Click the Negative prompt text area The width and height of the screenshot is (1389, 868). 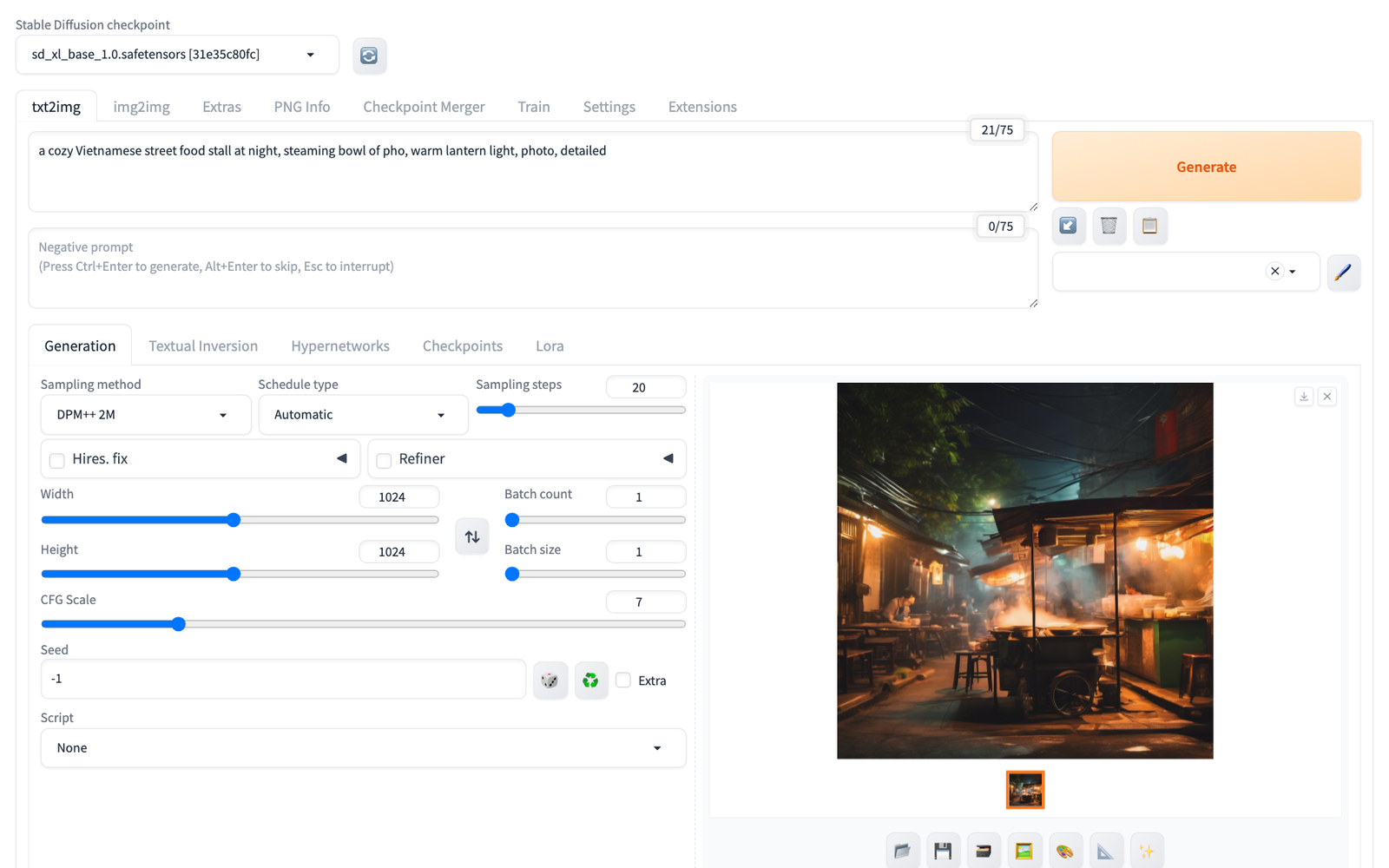pyautogui.click(x=533, y=268)
